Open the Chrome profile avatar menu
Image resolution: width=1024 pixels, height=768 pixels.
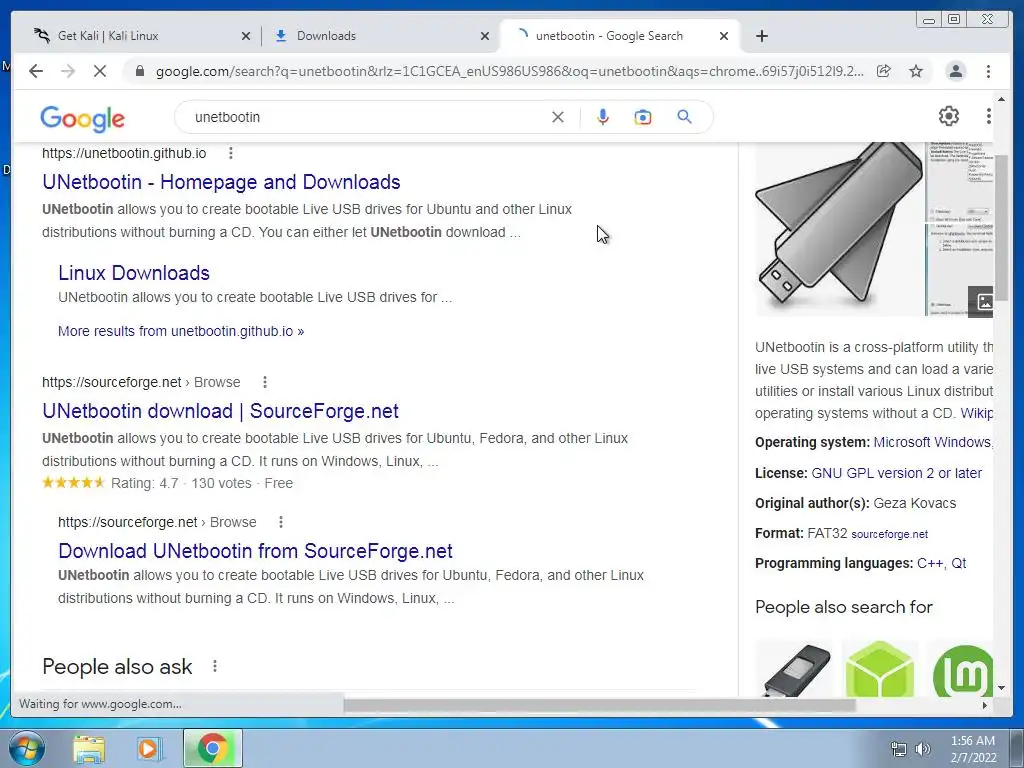click(x=955, y=71)
